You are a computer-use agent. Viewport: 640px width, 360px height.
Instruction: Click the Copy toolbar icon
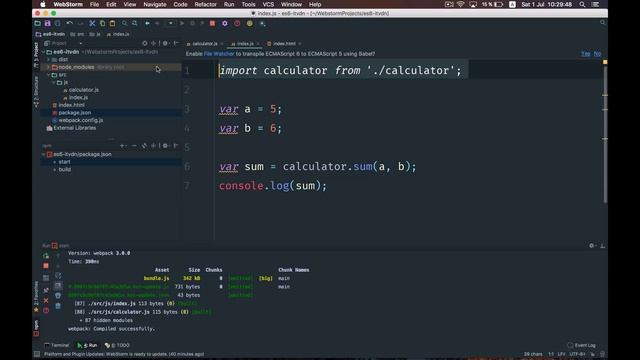(x=102, y=24)
